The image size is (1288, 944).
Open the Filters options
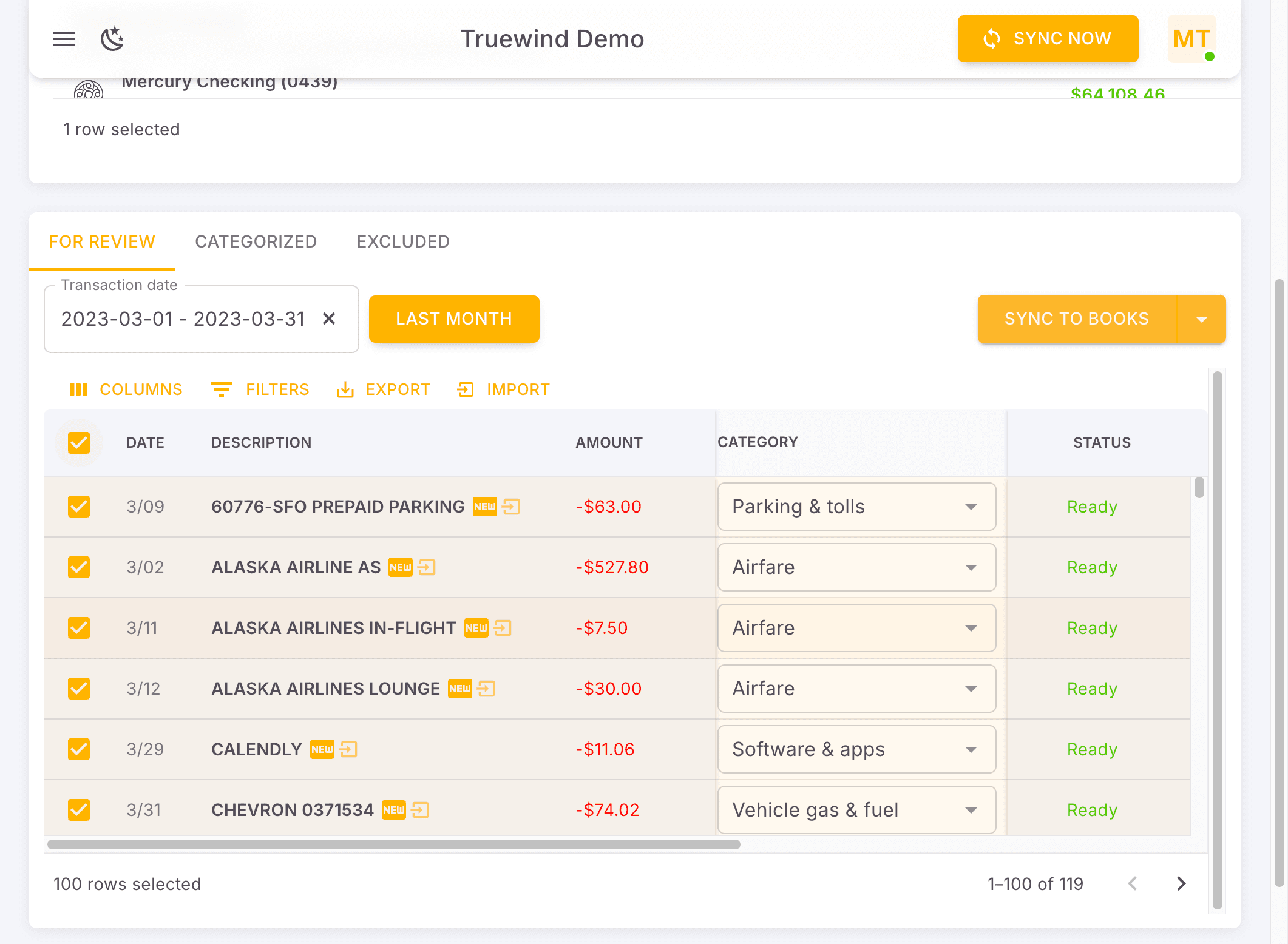[260, 389]
